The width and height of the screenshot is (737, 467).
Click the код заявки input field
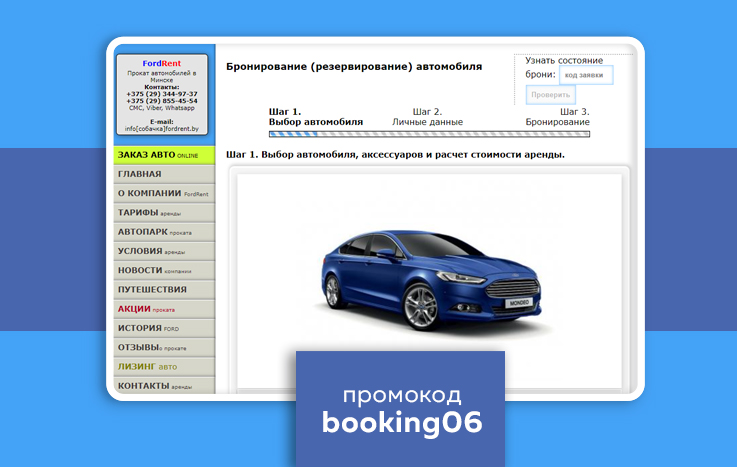click(x=586, y=75)
